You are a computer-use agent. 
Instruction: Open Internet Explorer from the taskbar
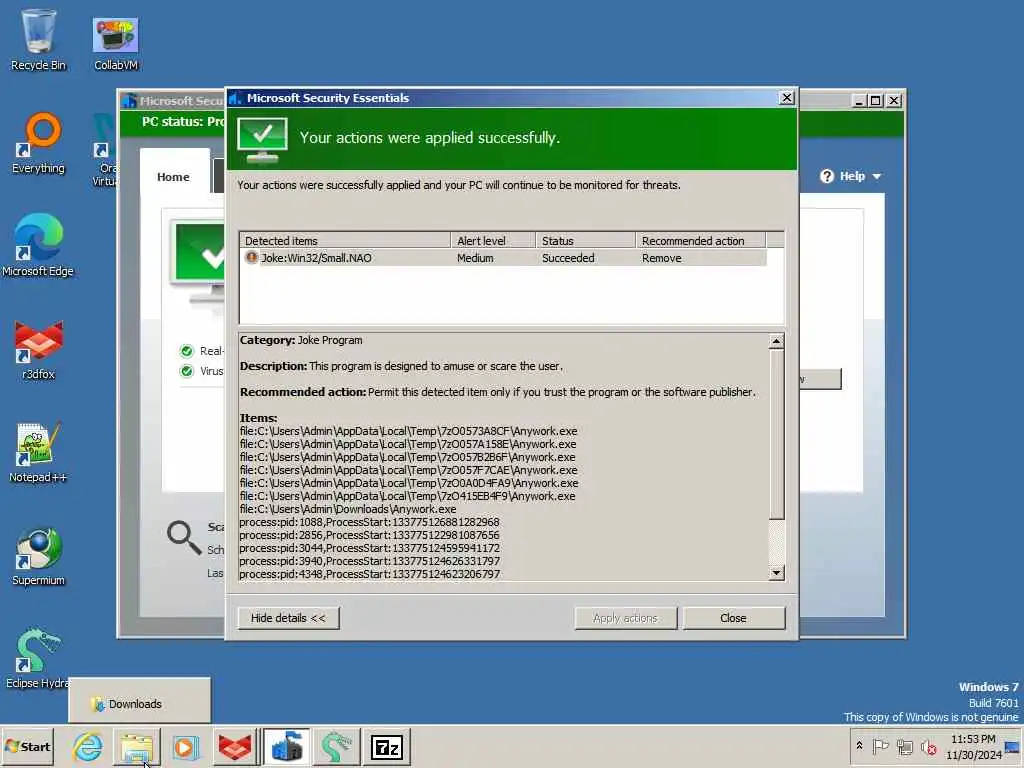(87, 746)
